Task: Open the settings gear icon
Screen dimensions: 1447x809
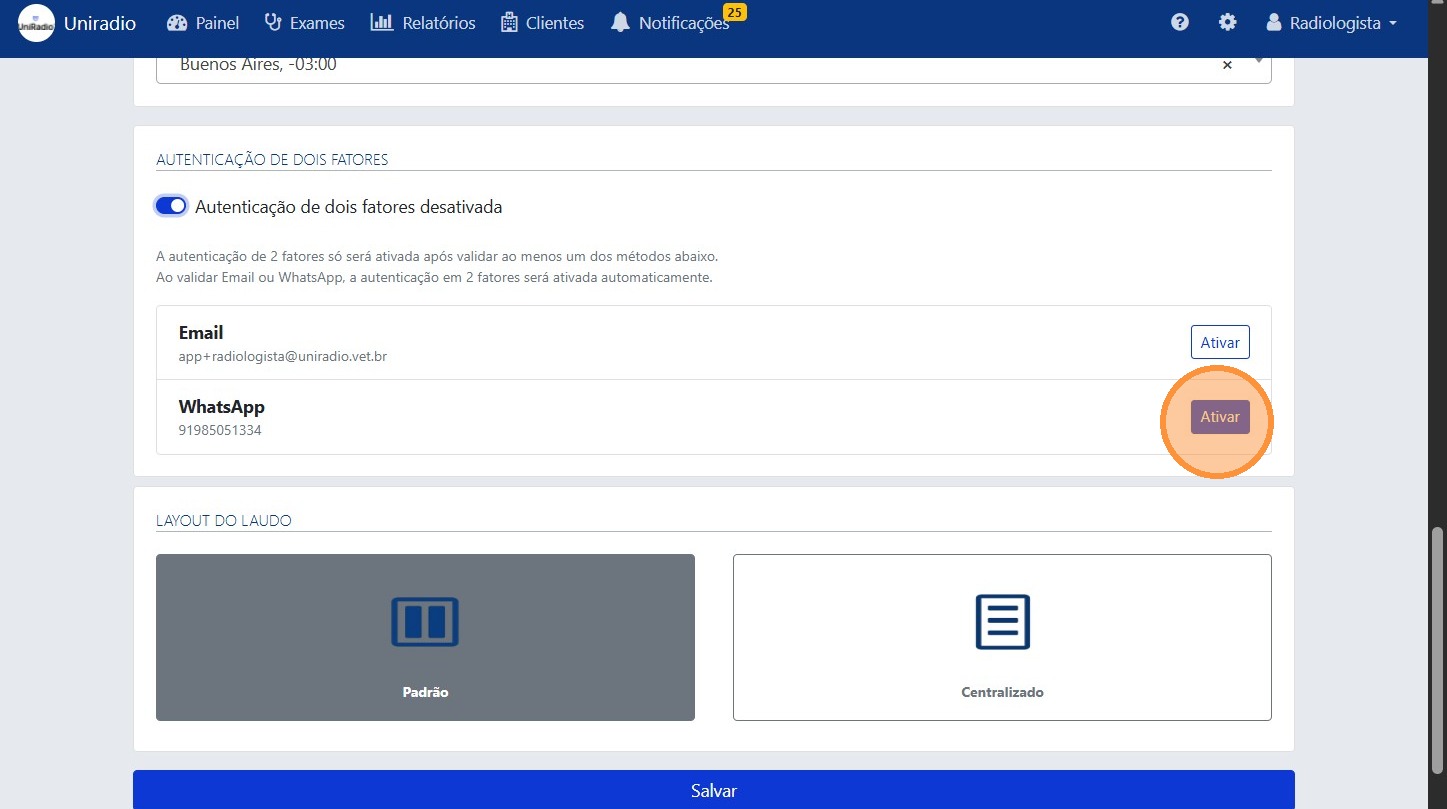Action: click(1227, 22)
